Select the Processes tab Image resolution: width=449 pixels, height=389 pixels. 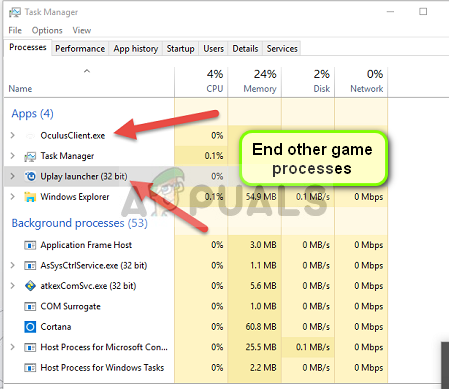tap(28, 47)
